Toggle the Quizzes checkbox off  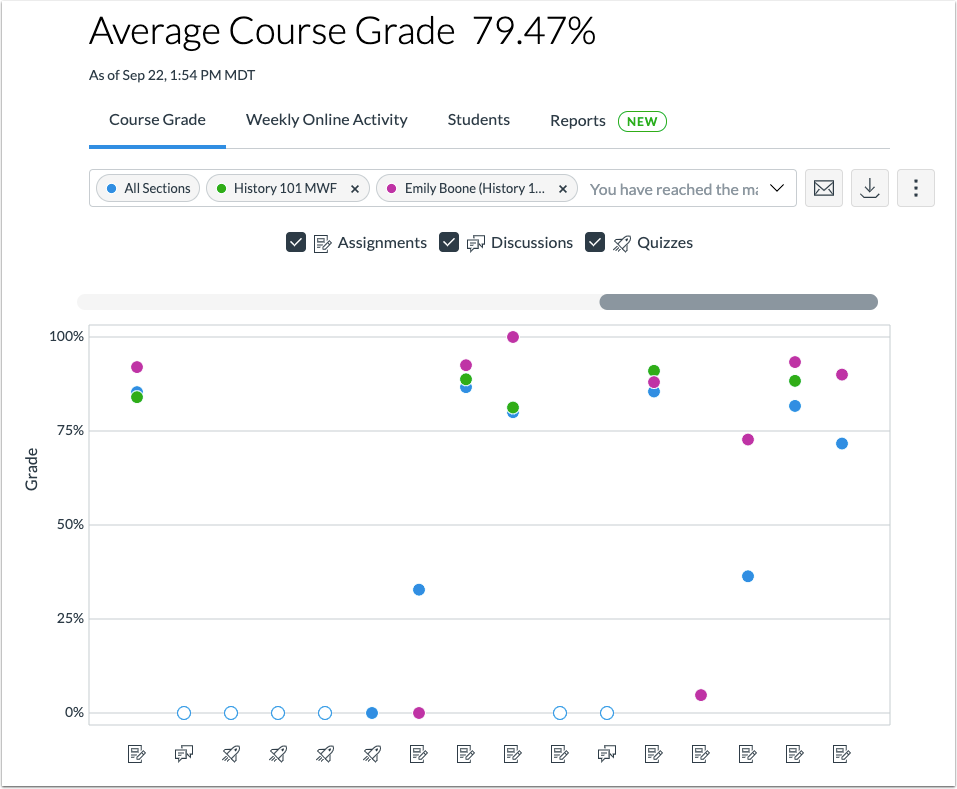click(594, 242)
